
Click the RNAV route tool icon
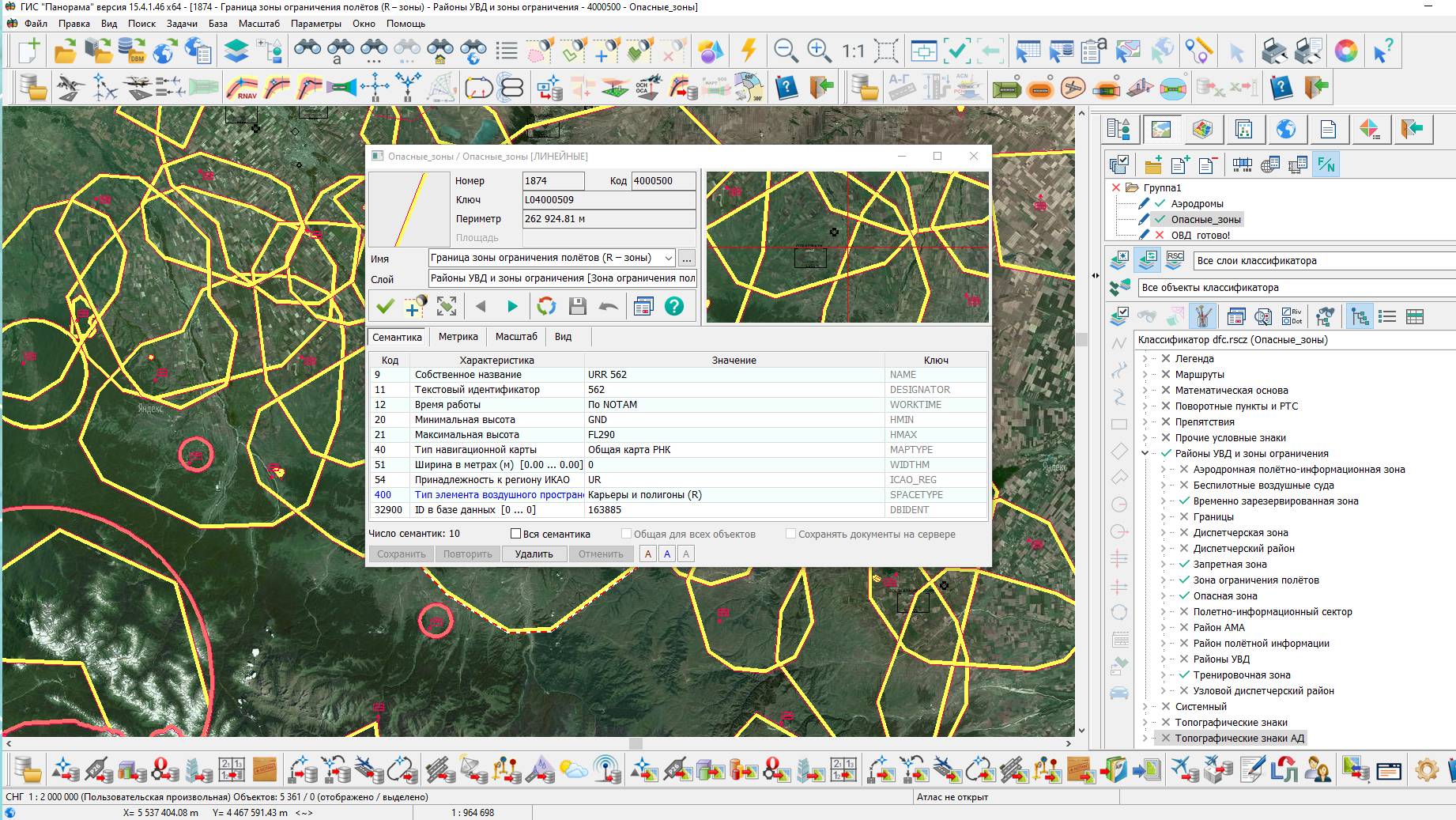coord(242,87)
